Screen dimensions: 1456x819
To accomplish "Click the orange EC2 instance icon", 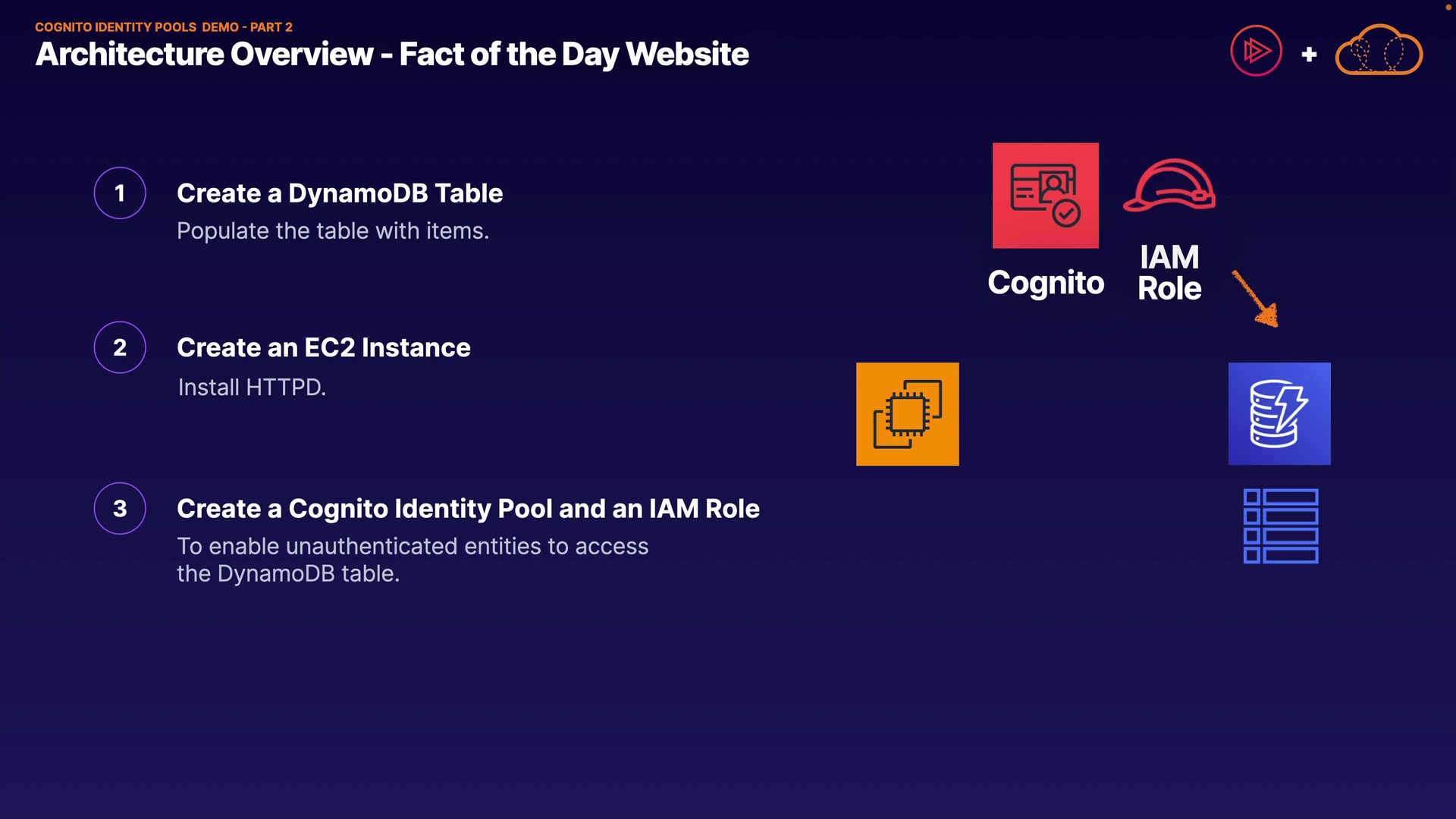I will (x=907, y=414).
